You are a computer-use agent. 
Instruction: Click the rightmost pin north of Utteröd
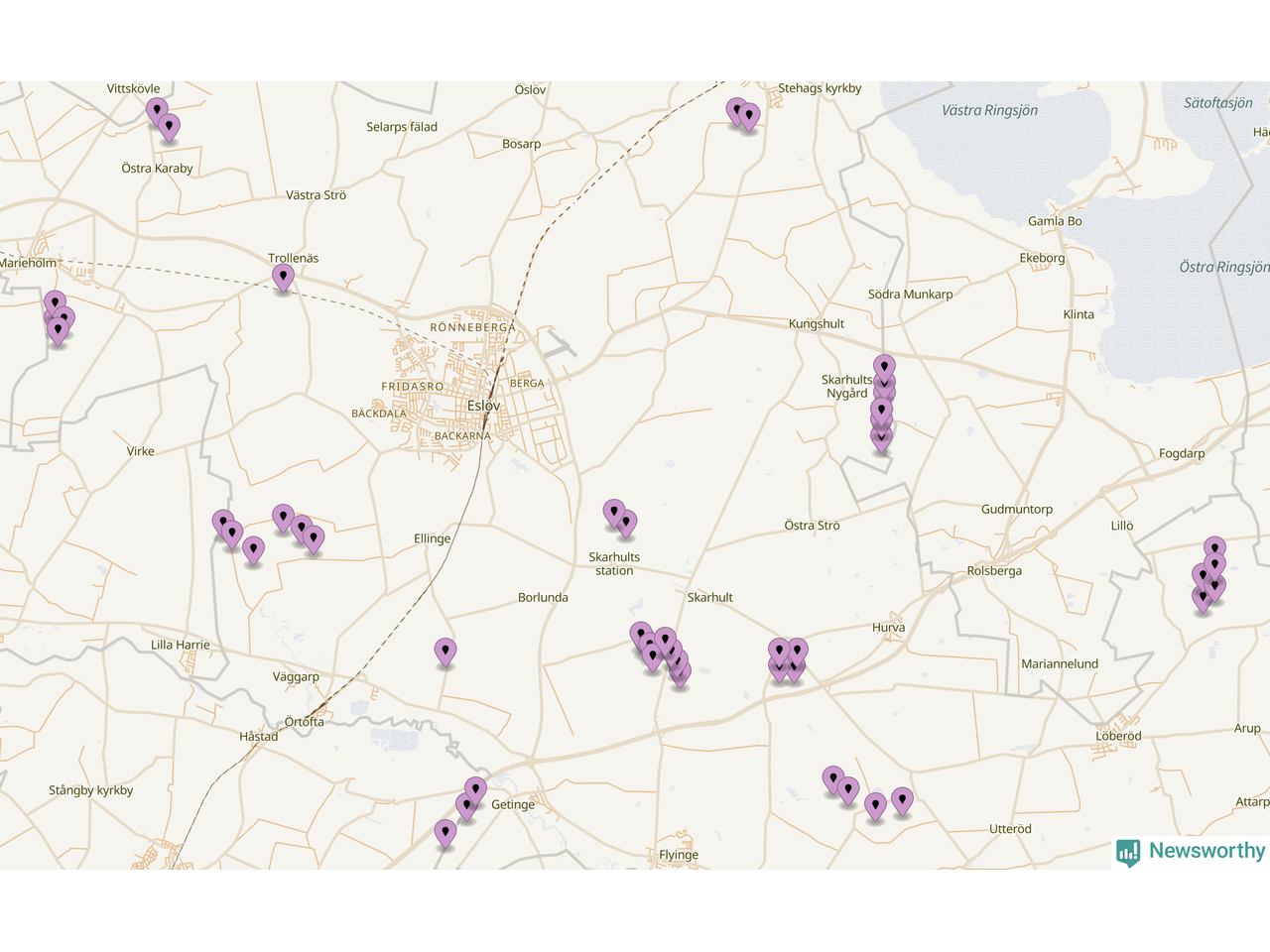pyautogui.click(x=902, y=800)
